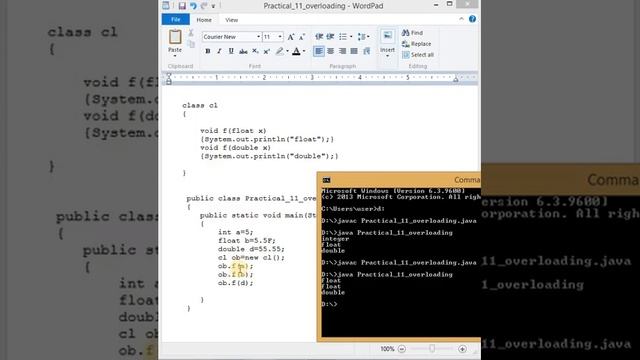Click the 'void f(float x)' line
The image size is (640, 360).
click(233, 131)
